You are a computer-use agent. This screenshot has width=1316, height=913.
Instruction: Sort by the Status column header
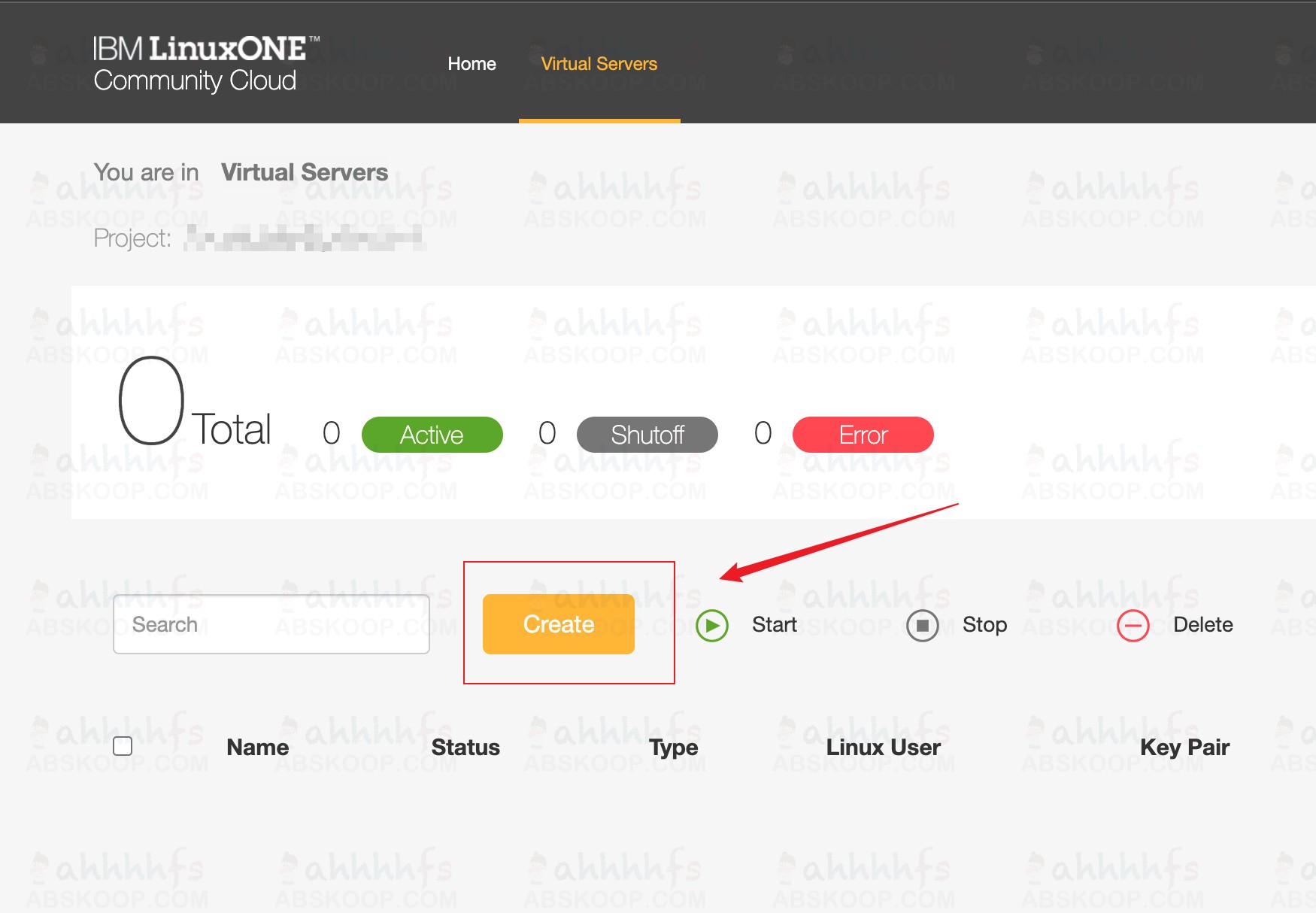pyautogui.click(x=465, y=748)
